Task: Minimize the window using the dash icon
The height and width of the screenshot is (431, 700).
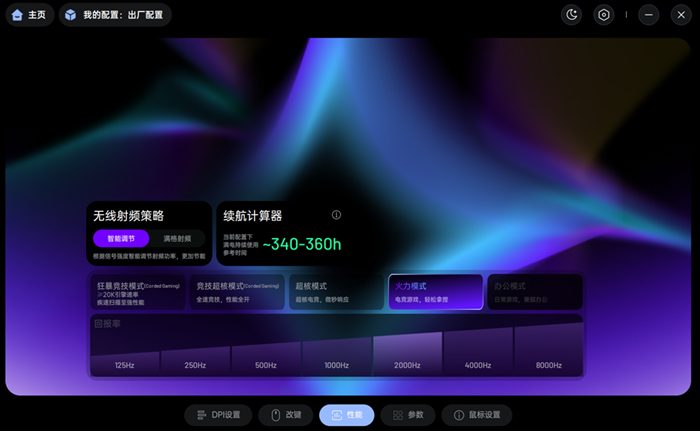Action: 649,15
